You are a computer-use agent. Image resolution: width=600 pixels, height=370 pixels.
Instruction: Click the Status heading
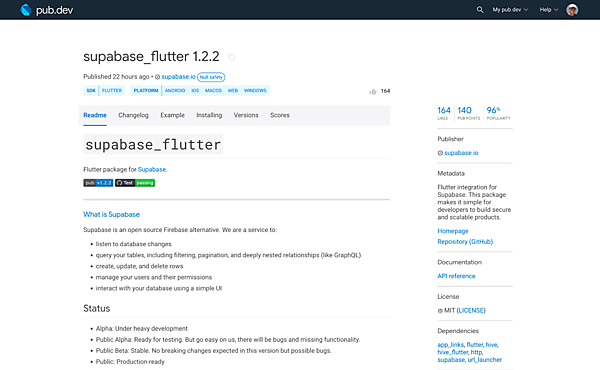[96, 308]
